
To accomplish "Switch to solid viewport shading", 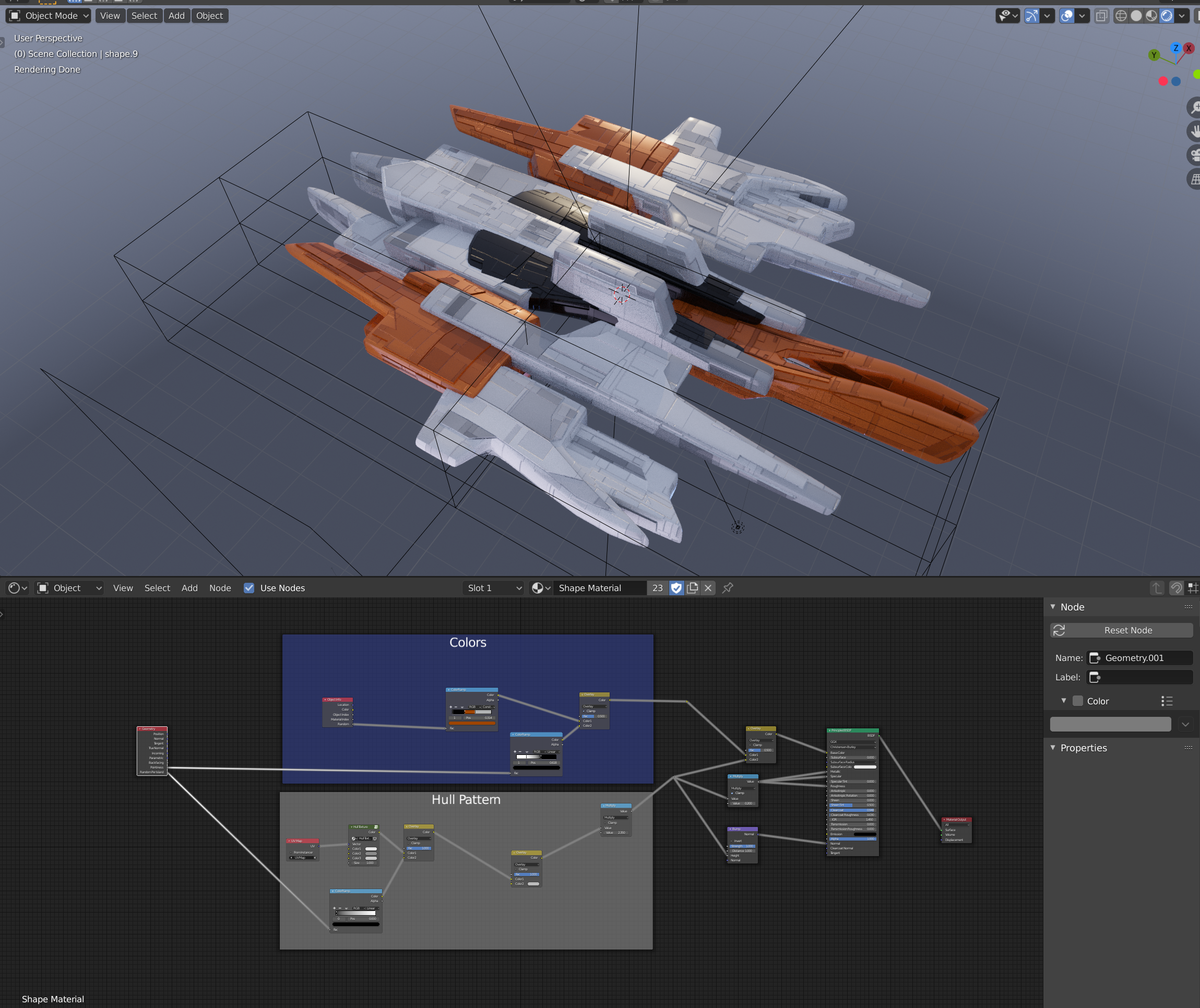I will tap(1136, 16).
